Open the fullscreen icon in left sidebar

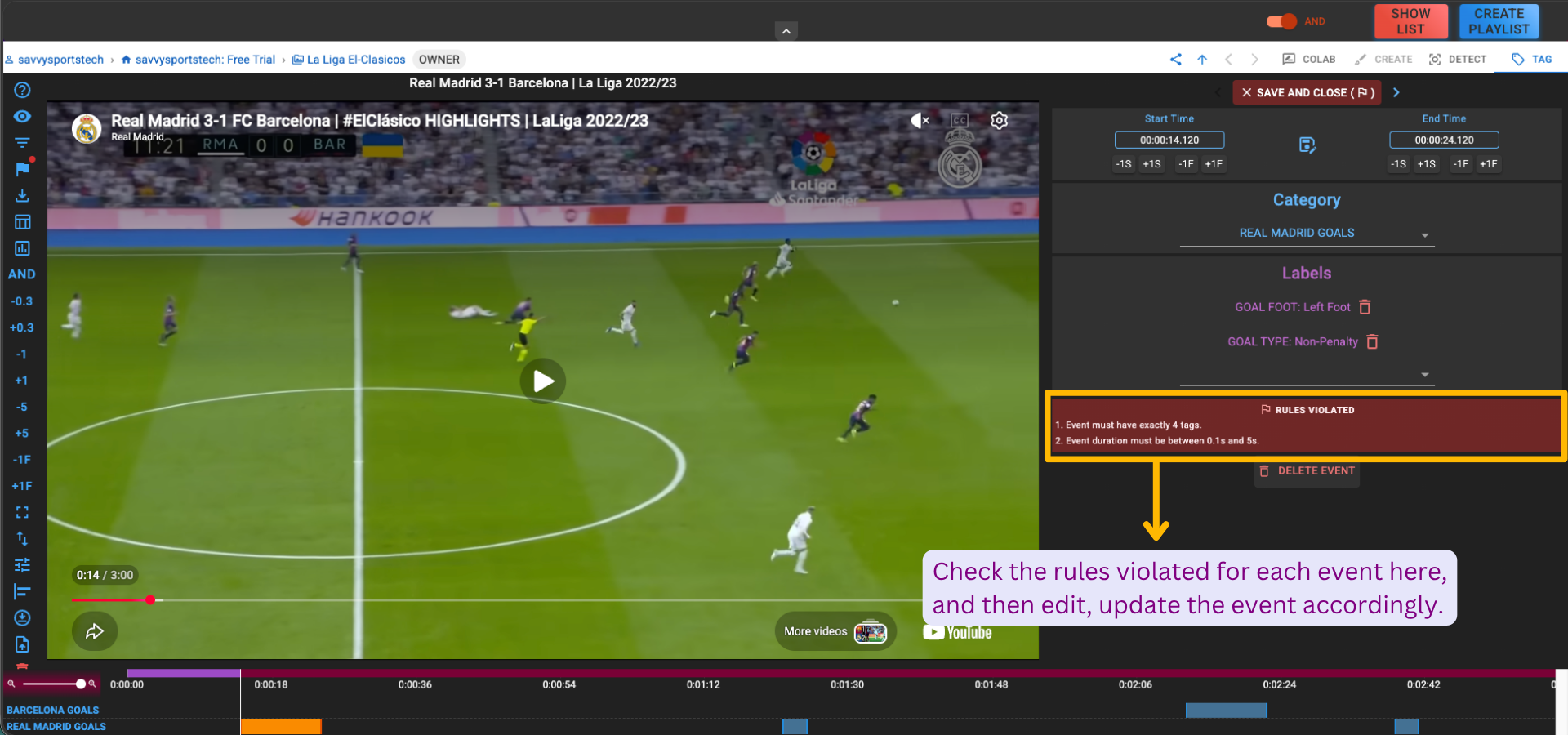pyautogui.click(x=22, y=513)
